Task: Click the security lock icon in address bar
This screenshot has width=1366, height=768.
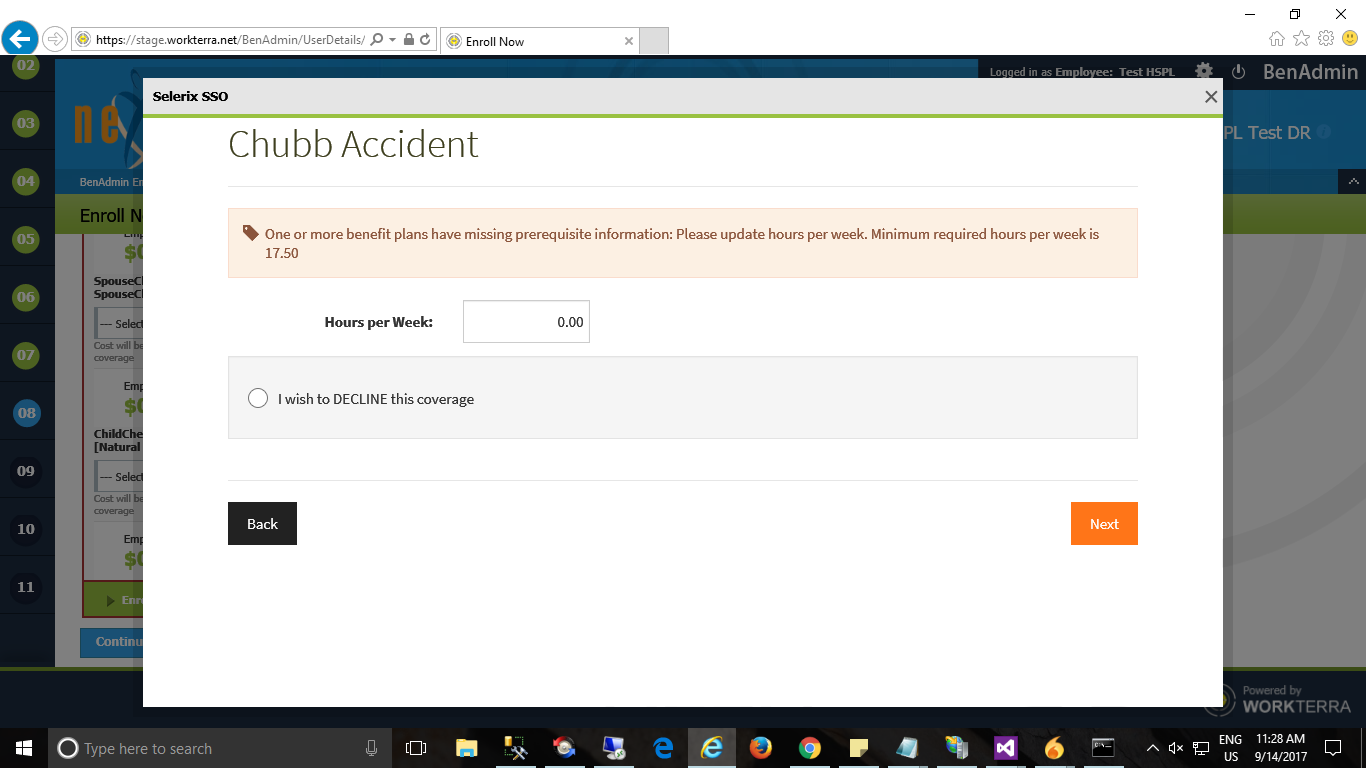Action: pyautogui.click(x=408, y=40)
